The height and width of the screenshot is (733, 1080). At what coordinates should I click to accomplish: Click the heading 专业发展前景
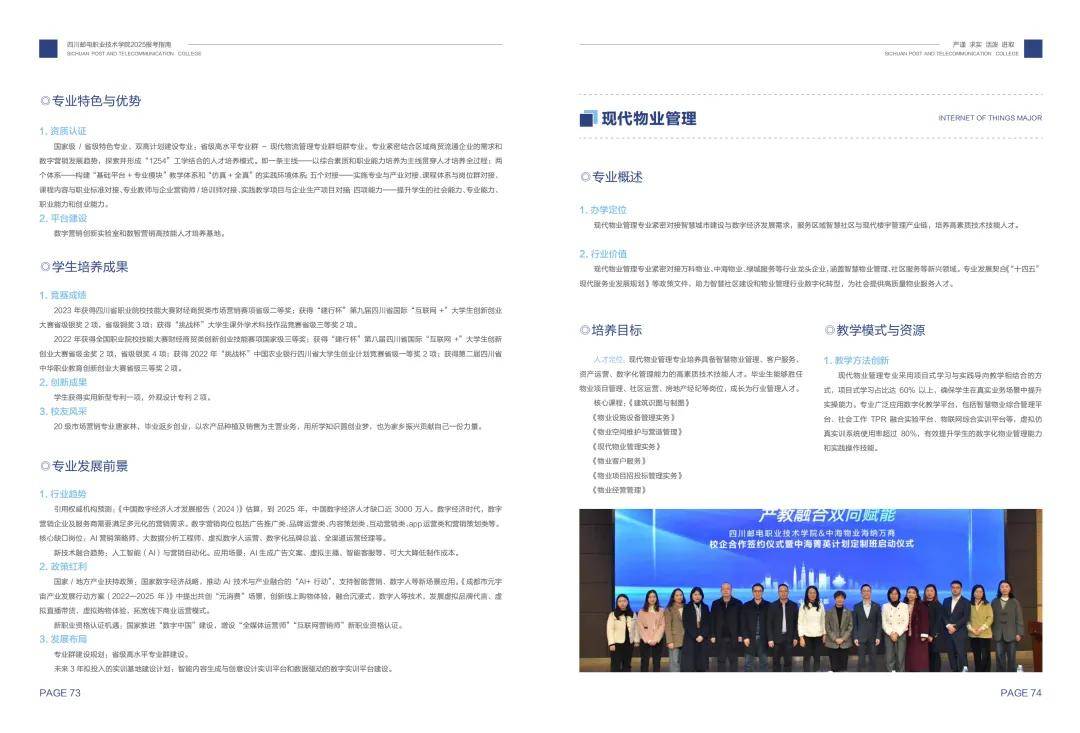(90, 466)
